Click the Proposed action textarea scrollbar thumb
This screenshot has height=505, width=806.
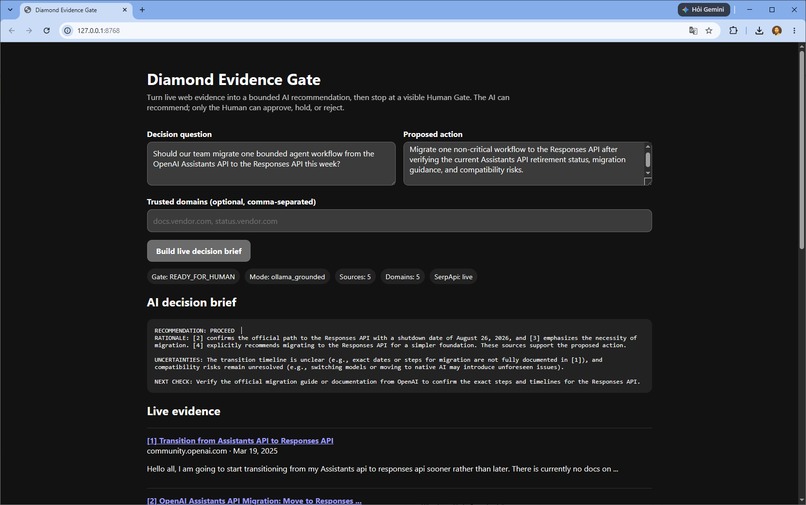click(648, 159)
